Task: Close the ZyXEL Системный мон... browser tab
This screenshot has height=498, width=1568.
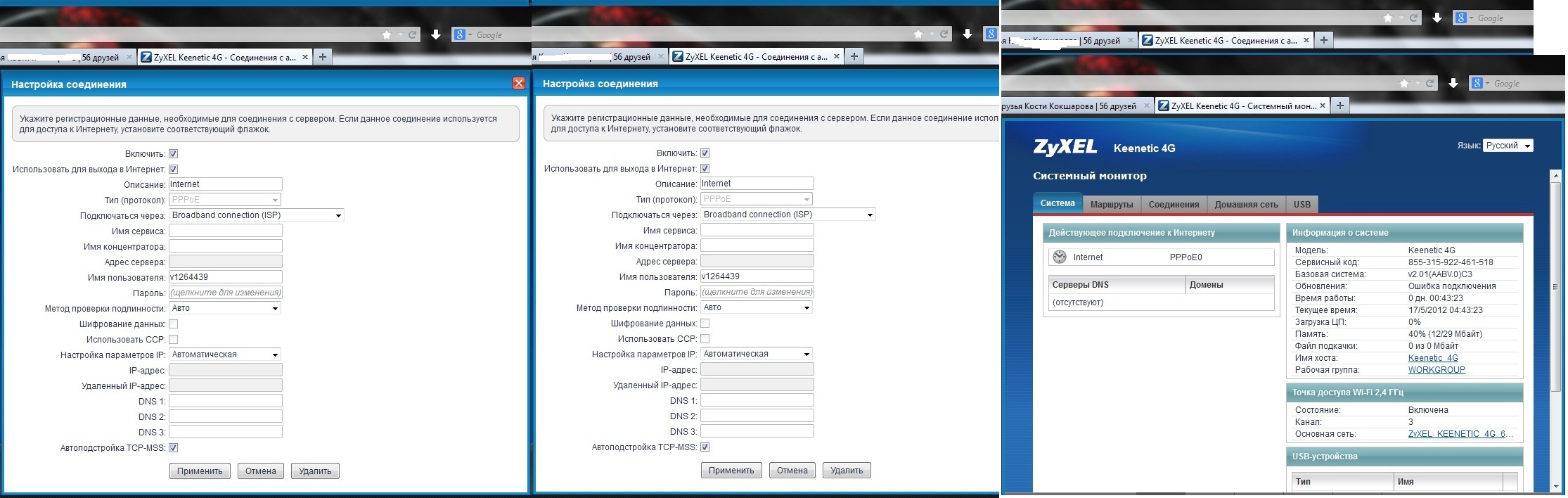Action: [x=1323, y=106]
